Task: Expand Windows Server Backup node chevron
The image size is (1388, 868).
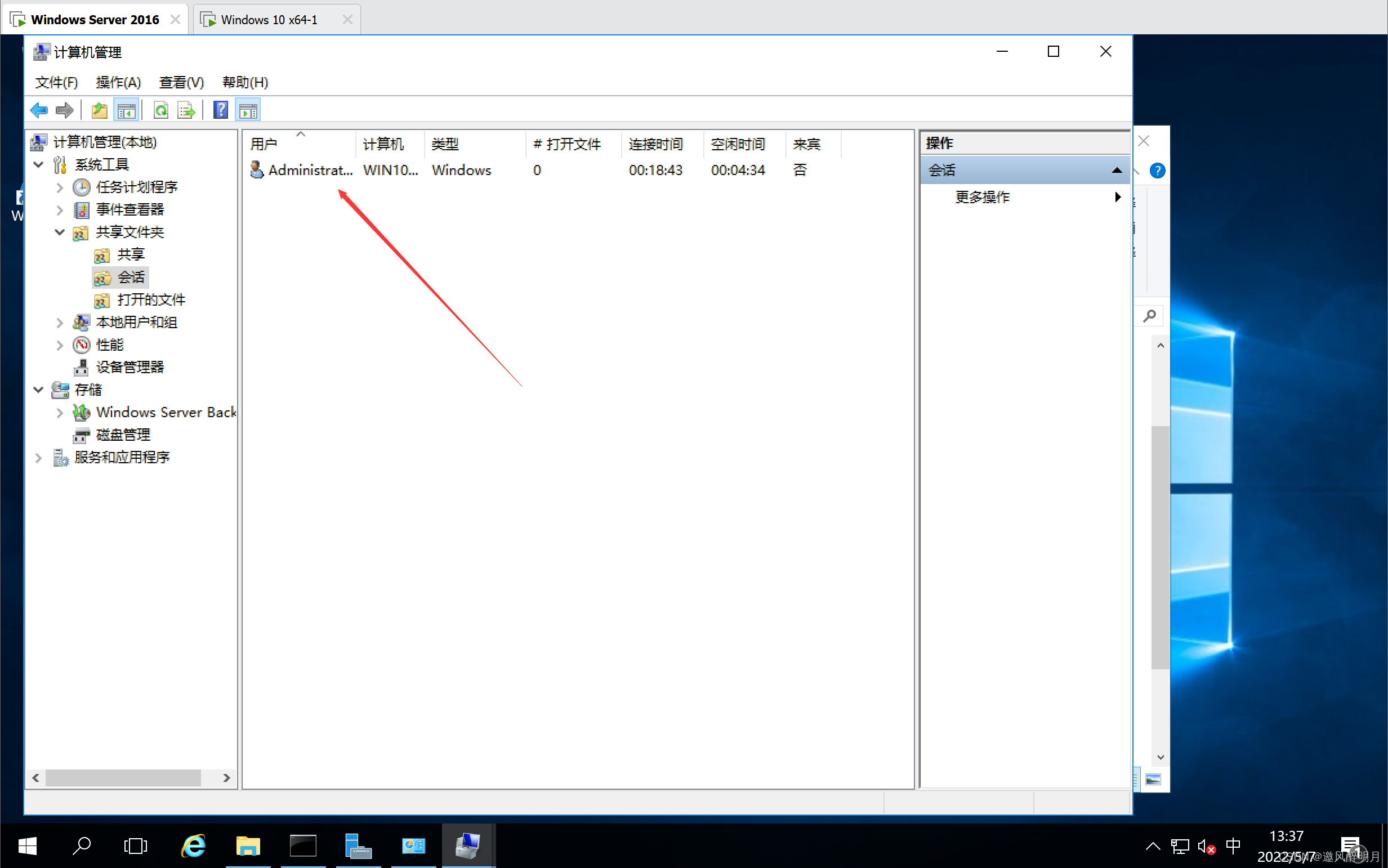Action: coord(60,412)
